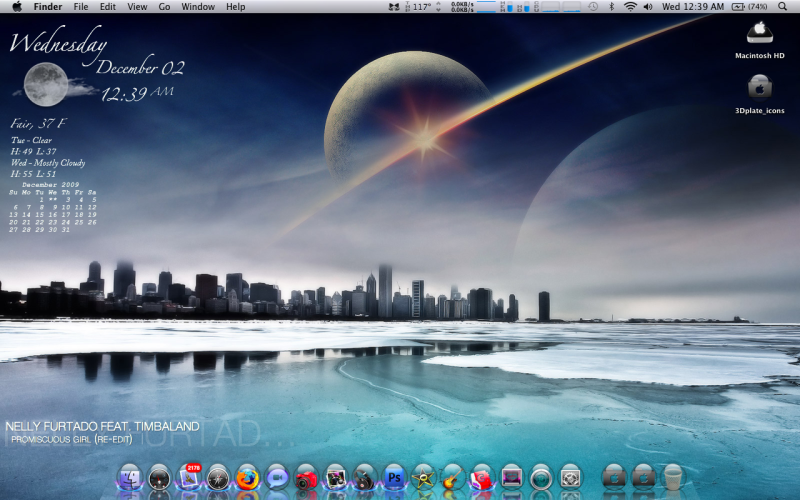Open the Wi-Fi status menu
The height and width of the screenshot is (500, 800).
tap(631, 7)
